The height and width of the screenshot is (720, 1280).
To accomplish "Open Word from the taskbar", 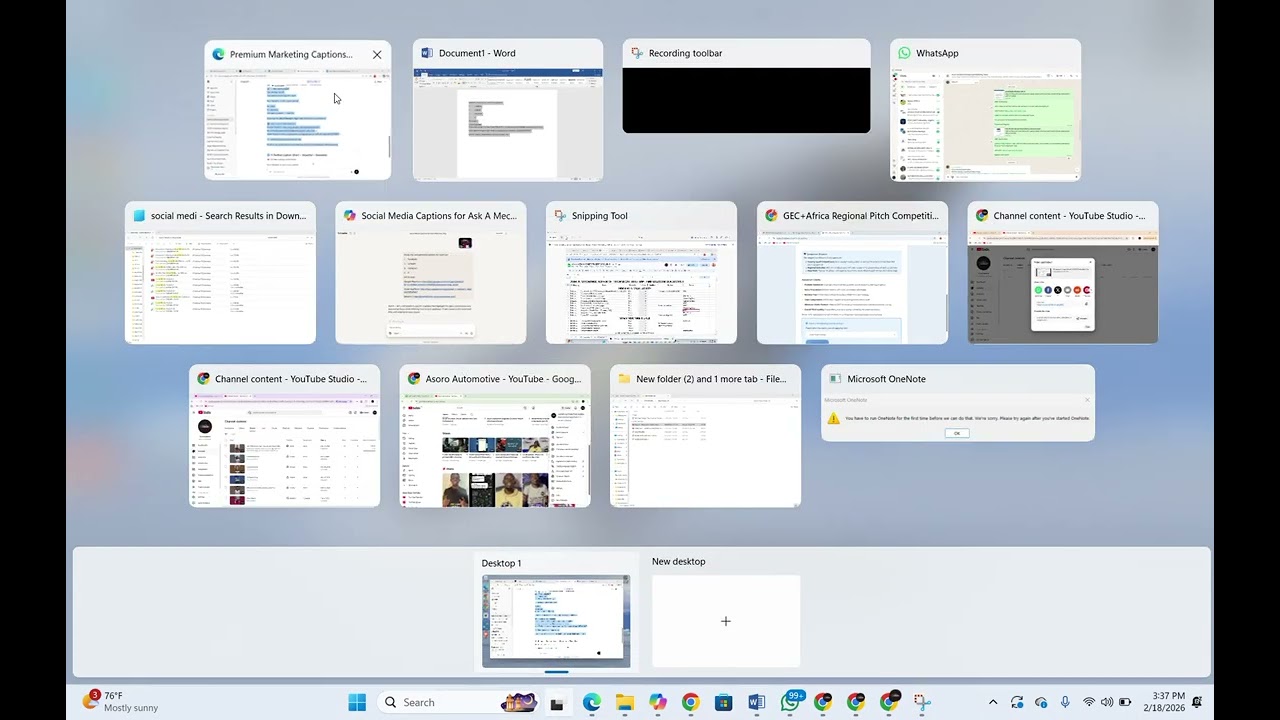I will click(756, 702).
